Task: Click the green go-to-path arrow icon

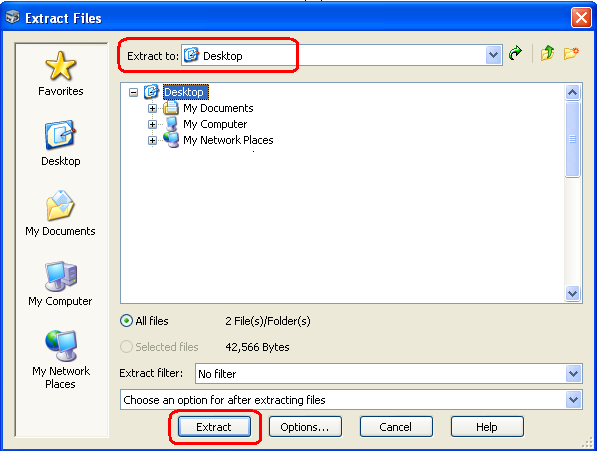Action: pyautogui.click(x=515, y=53)
